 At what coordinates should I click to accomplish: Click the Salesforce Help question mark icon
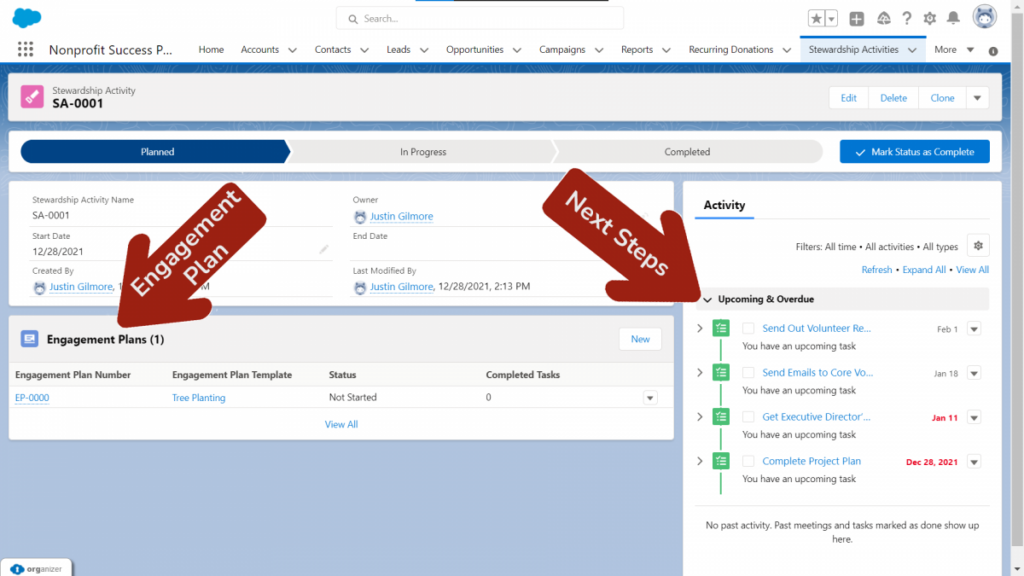click(x=906, y=17)
